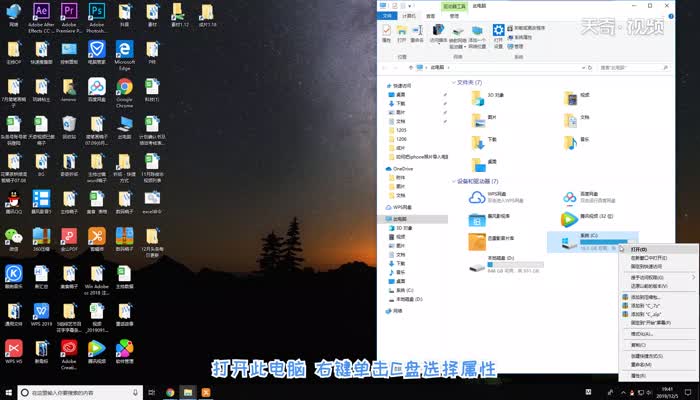Select Local Disk (D:) in navigation pane
This screenshot has height=400, width=700.
coord(406,299)
